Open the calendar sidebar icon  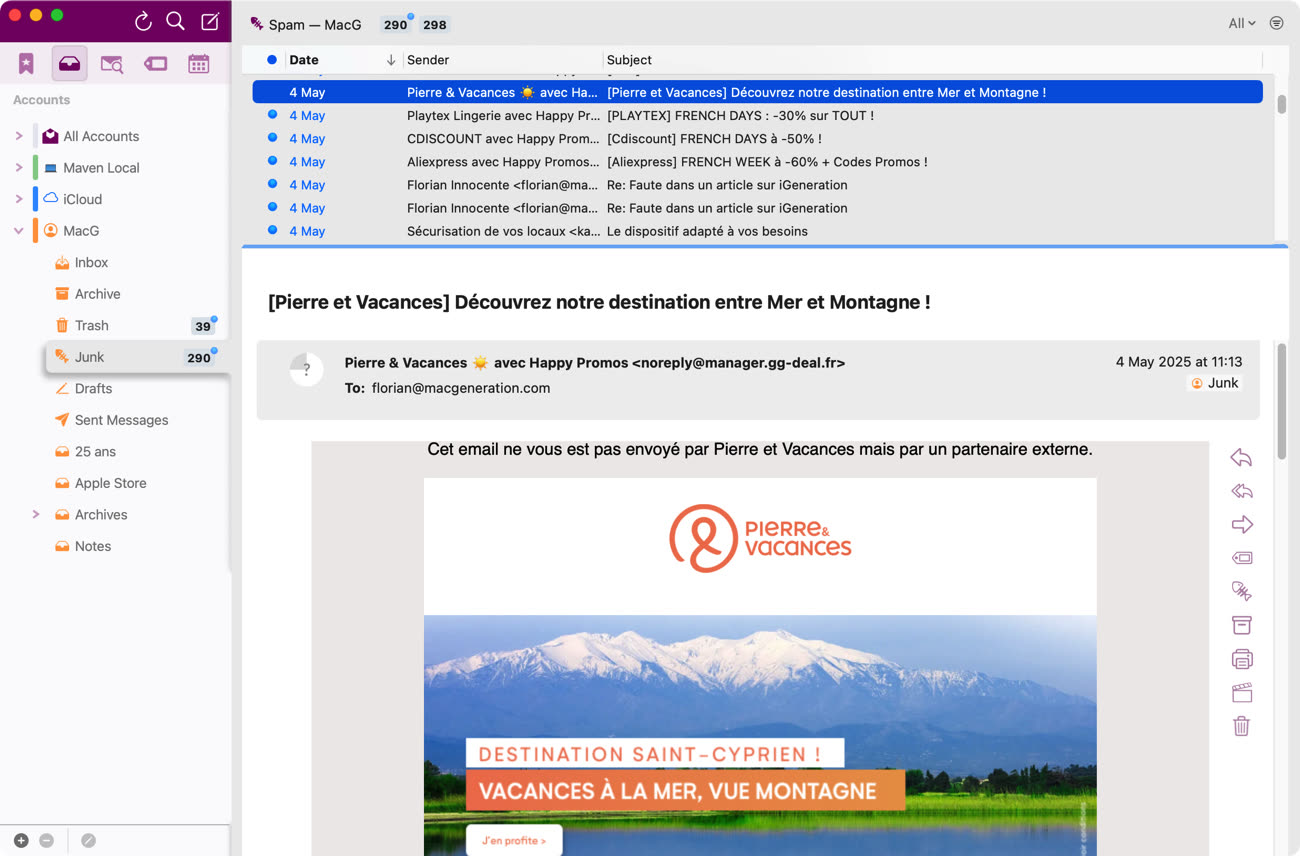[x=199, y=64]
